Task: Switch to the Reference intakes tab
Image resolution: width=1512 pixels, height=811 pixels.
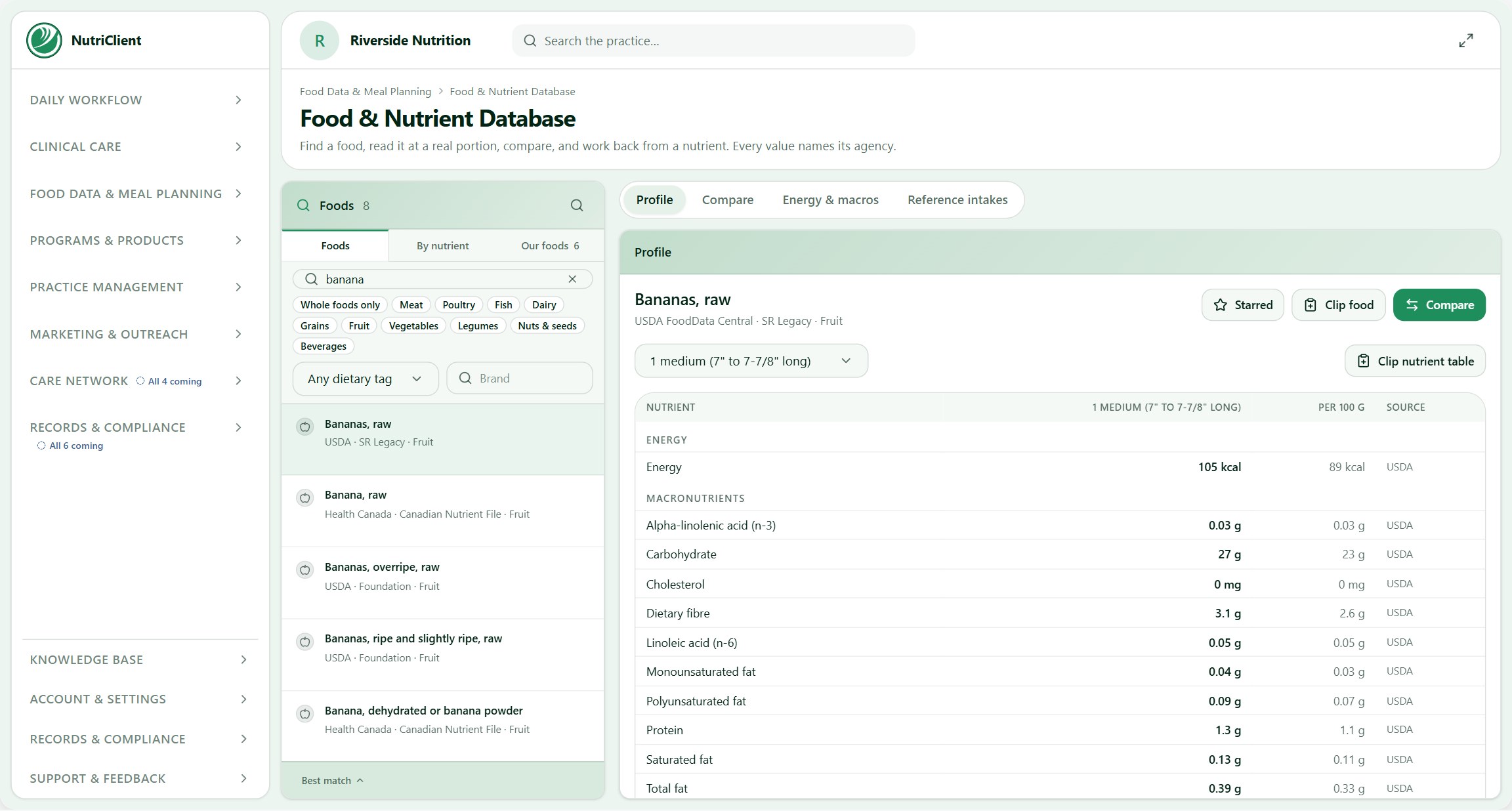Action: pos(957,199)
